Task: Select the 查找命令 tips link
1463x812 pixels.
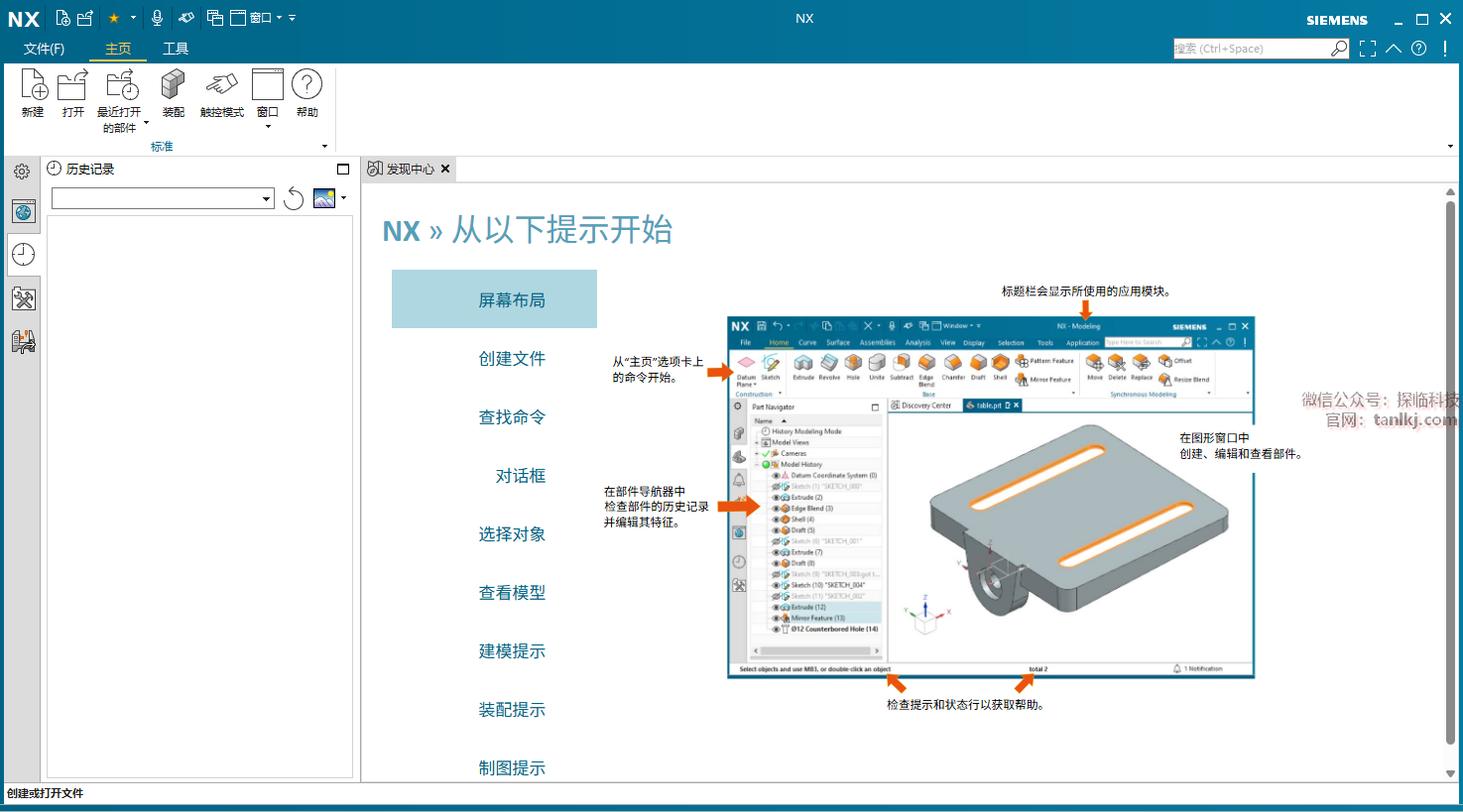Action: coord(512,417)
